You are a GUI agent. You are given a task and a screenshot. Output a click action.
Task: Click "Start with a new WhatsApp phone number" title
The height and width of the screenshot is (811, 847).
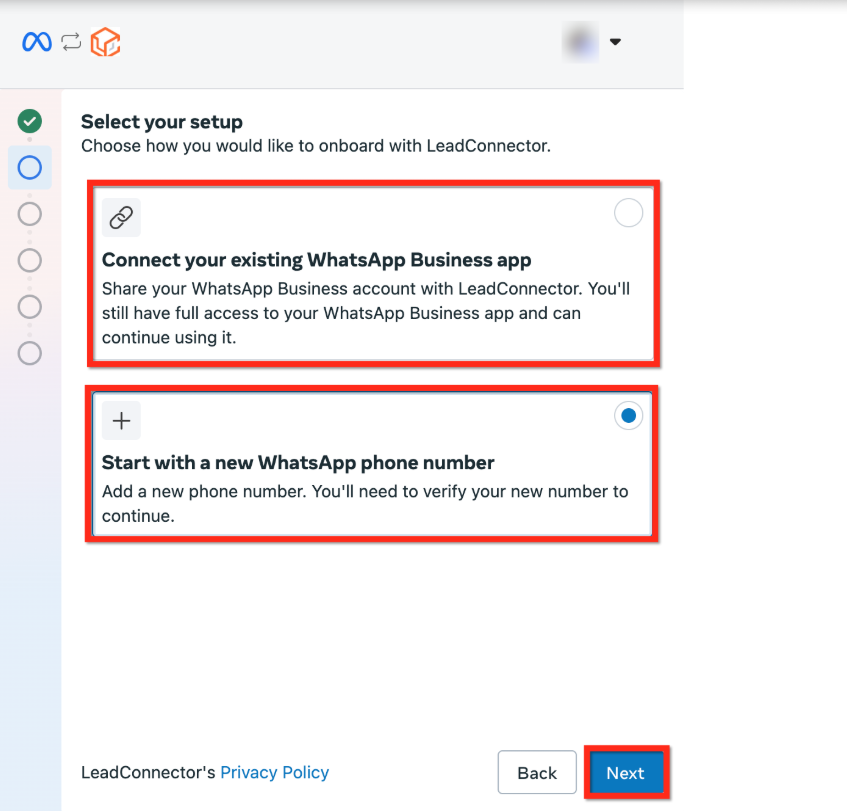pyautogui.click(x=298, y=463)
